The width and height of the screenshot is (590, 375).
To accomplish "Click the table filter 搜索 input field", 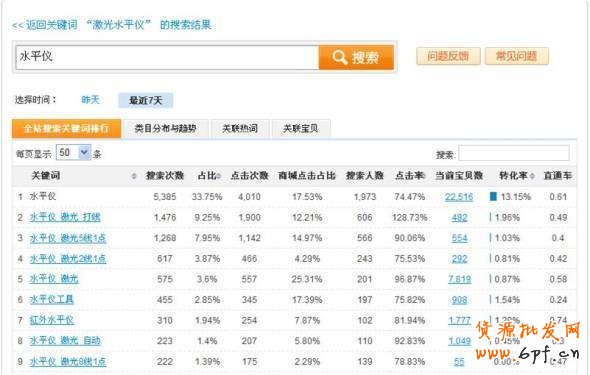I will pos(514,153).
